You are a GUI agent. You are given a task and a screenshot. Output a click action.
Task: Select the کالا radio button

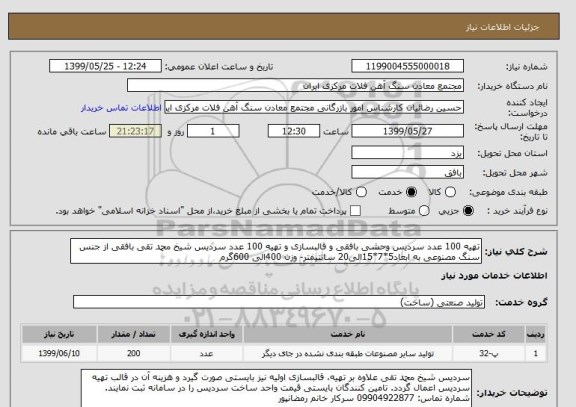tap(450, 192)
